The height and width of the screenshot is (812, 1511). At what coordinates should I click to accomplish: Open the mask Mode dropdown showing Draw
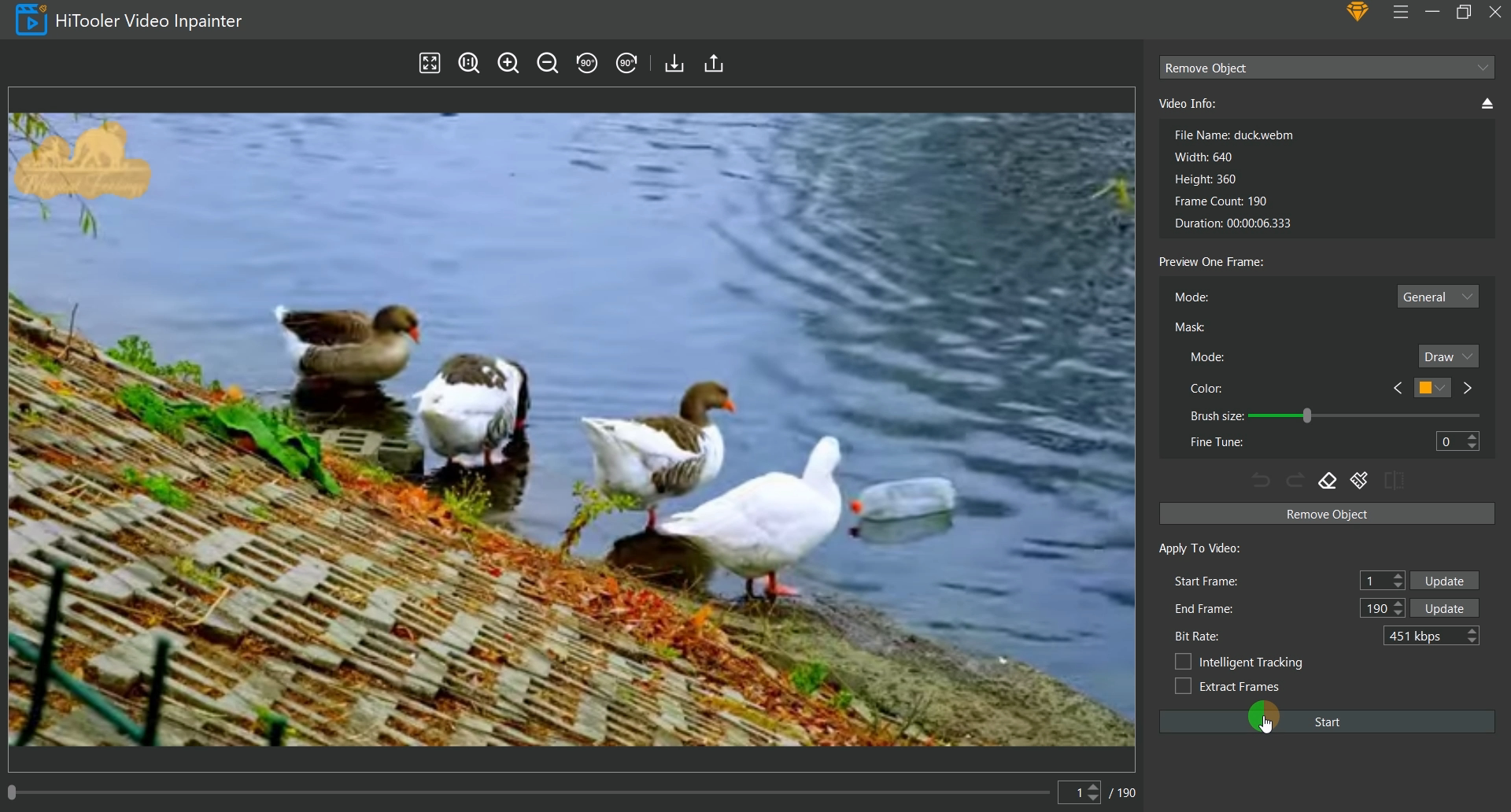pyautogui.click(x=1447, y=356)
